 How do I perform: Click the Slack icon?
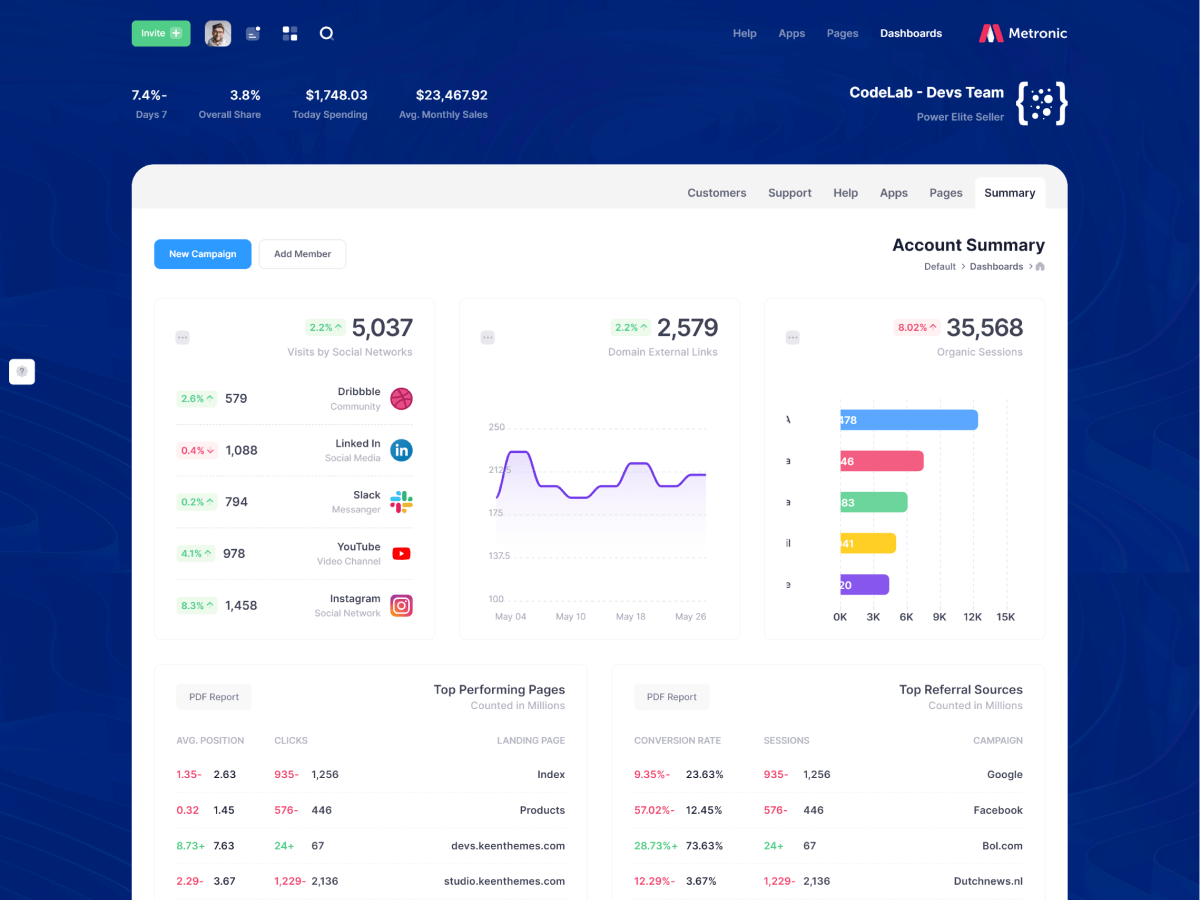point(401,502)
